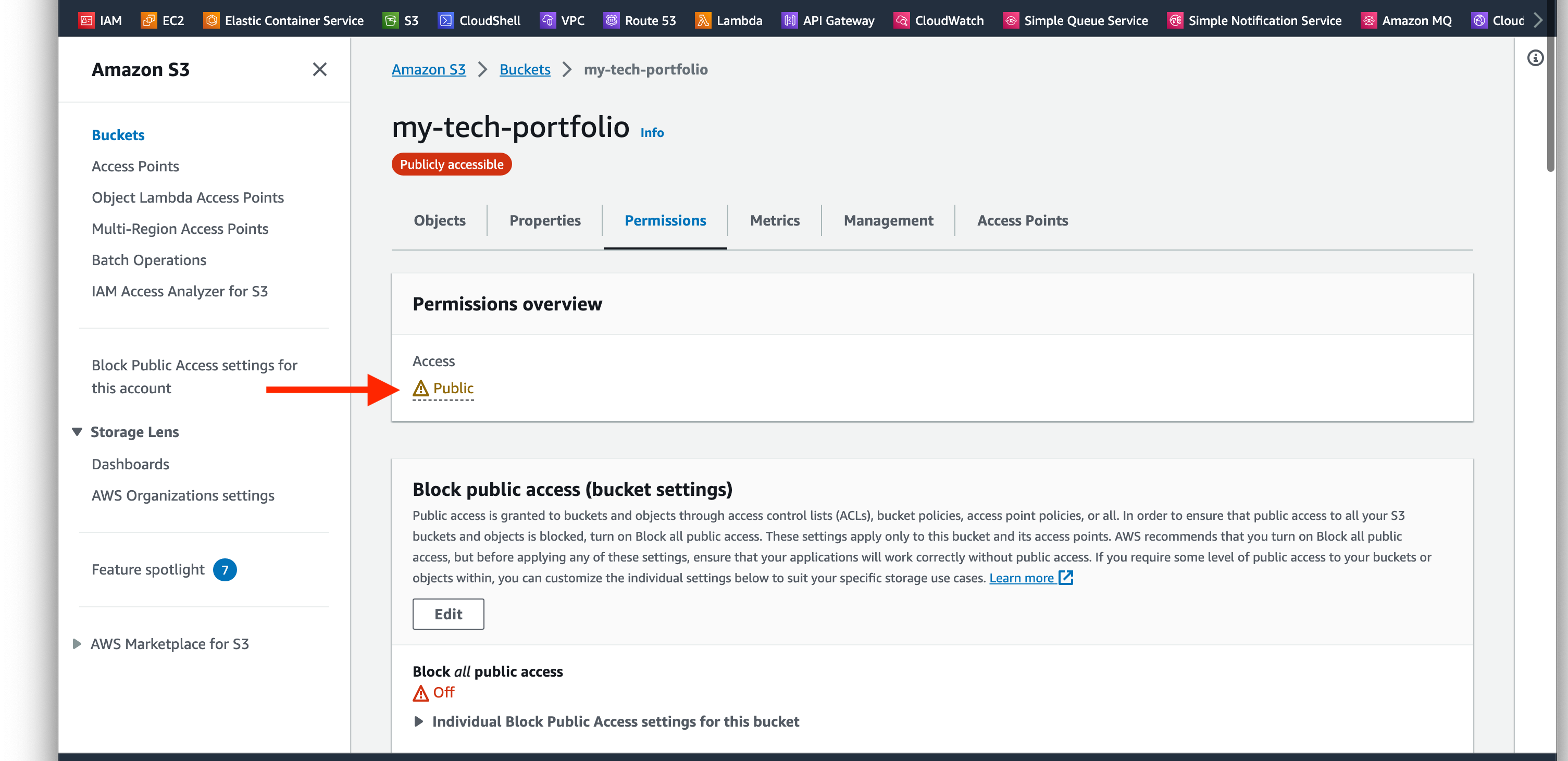
Task: Switch to the Metrics tab
Action: coord(775,220)
